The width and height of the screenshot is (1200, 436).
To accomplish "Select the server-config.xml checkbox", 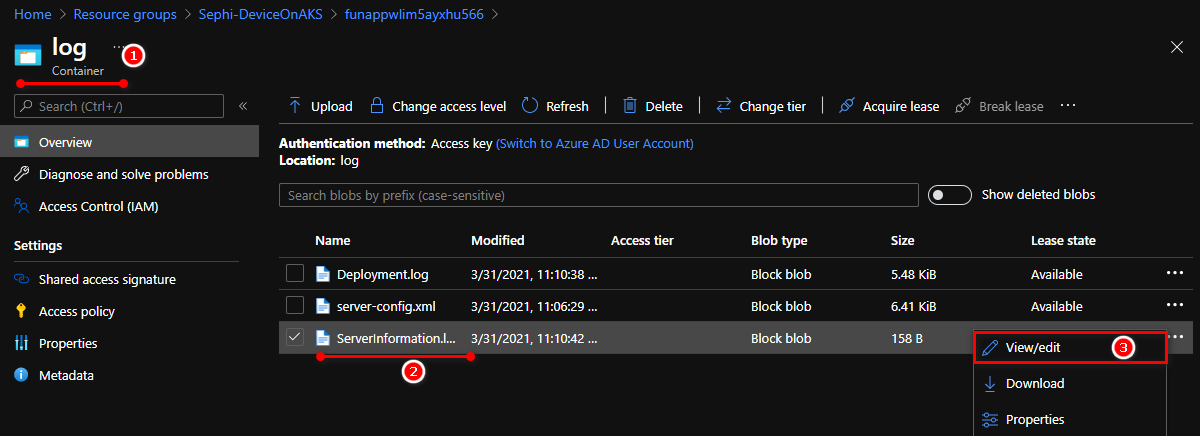I will pos(295,305).
